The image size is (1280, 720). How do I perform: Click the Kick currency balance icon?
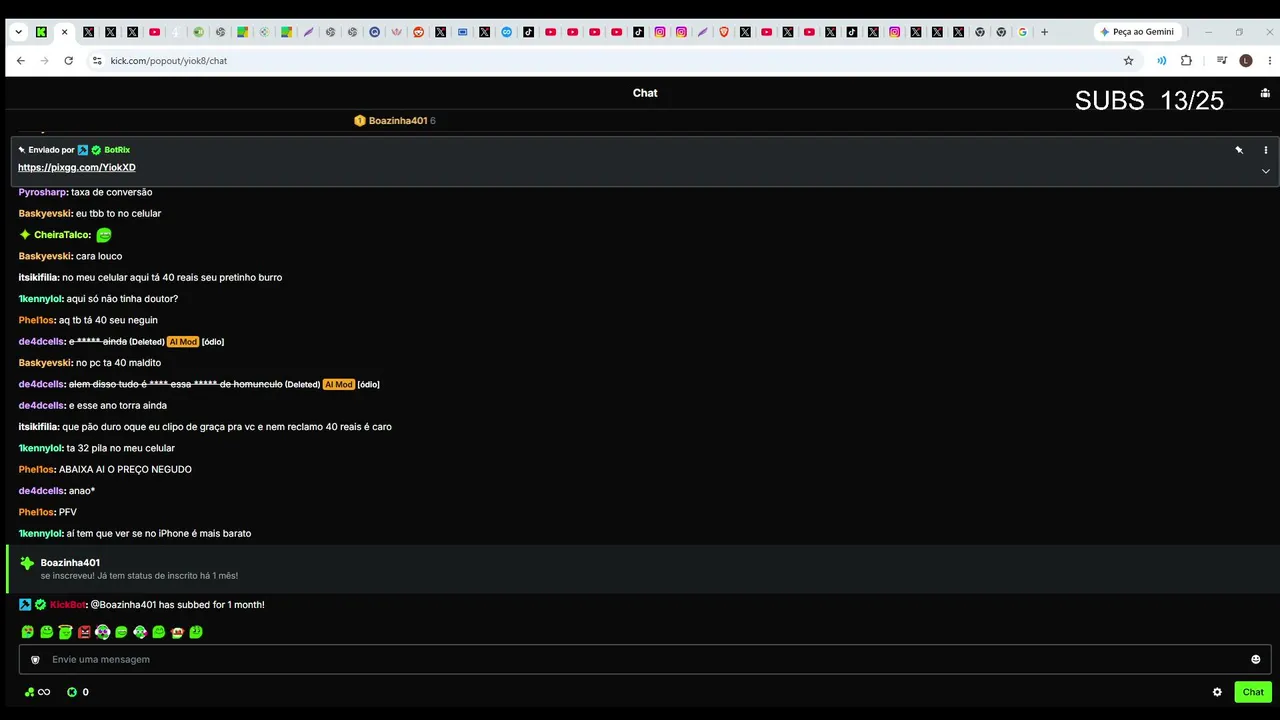72,692
